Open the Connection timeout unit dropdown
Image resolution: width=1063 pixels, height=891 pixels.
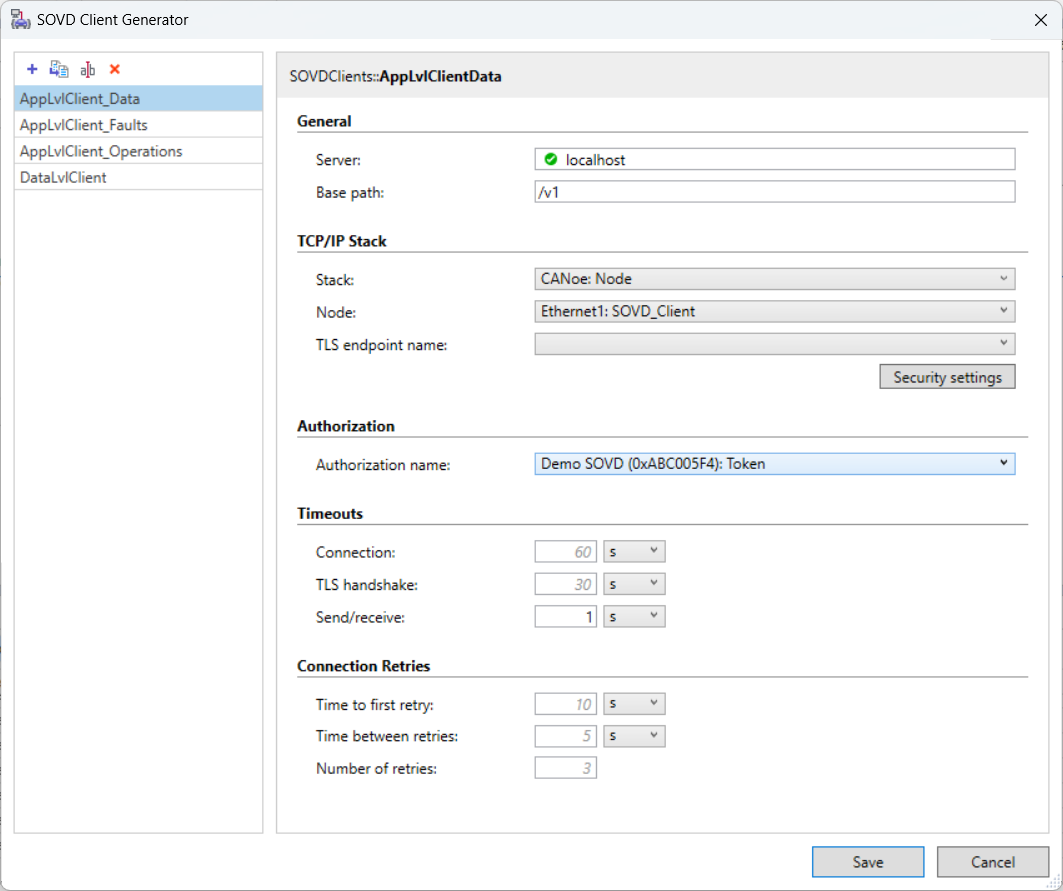(635, 552)
